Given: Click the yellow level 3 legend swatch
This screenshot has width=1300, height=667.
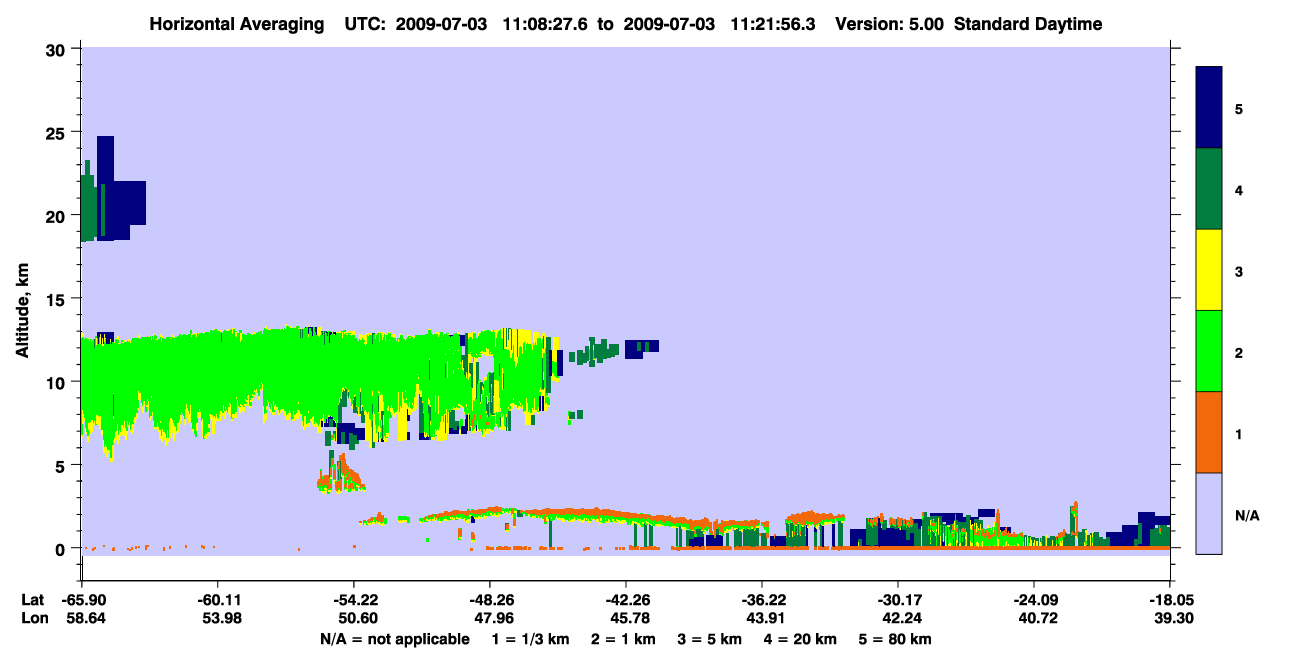Looking at the screenshot, I should (1209, 270).
